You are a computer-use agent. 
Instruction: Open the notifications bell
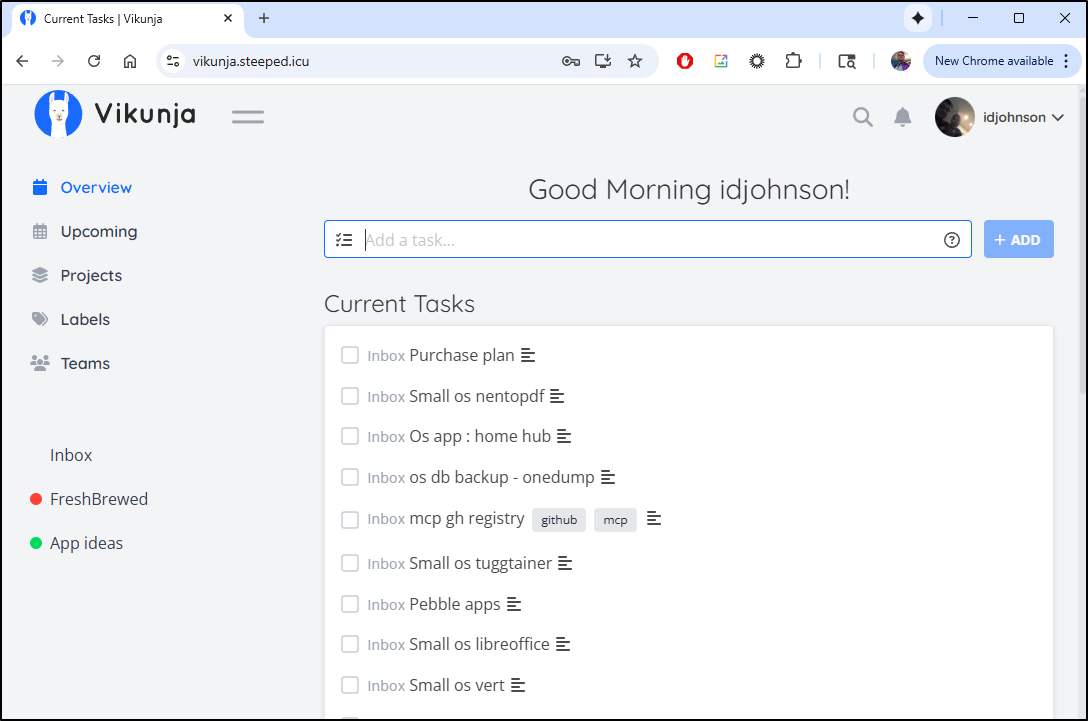point(902,117)
